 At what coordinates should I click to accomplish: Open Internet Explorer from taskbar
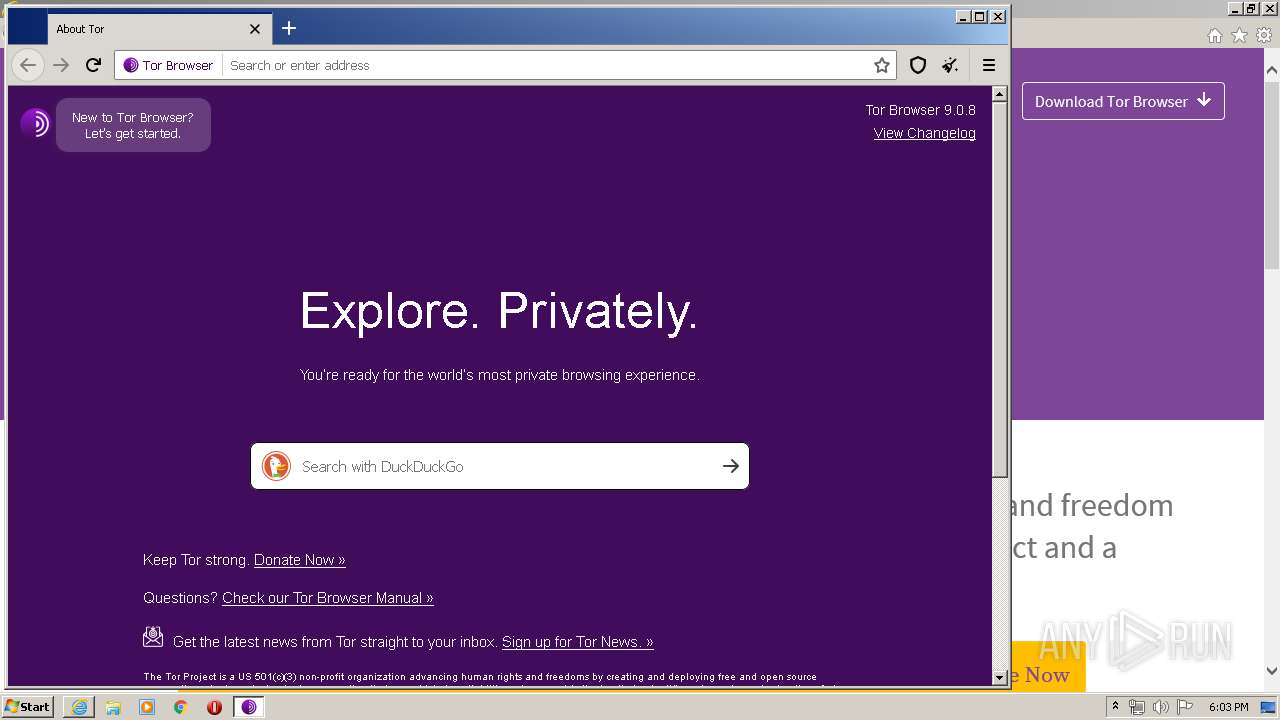pos(79,707)
